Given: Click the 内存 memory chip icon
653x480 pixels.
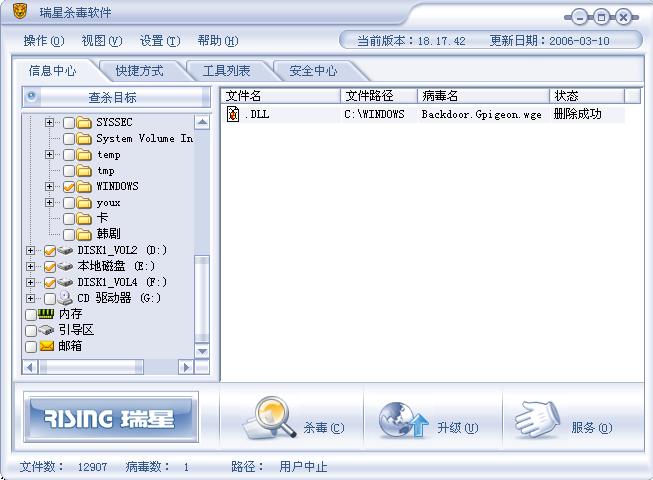Looking at the screenshot, I should 46,313.
